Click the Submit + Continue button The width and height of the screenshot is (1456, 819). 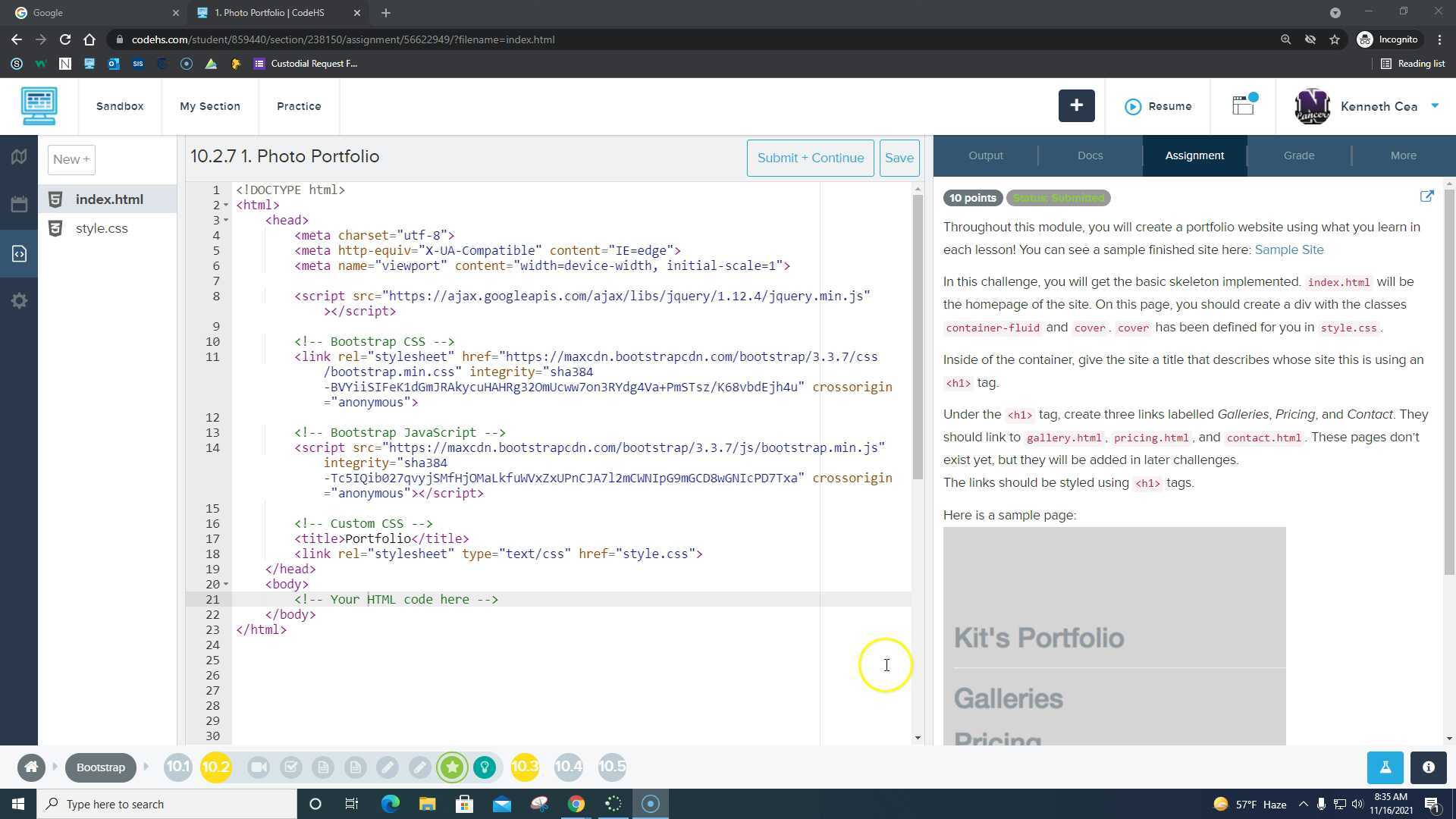(810, 158)
